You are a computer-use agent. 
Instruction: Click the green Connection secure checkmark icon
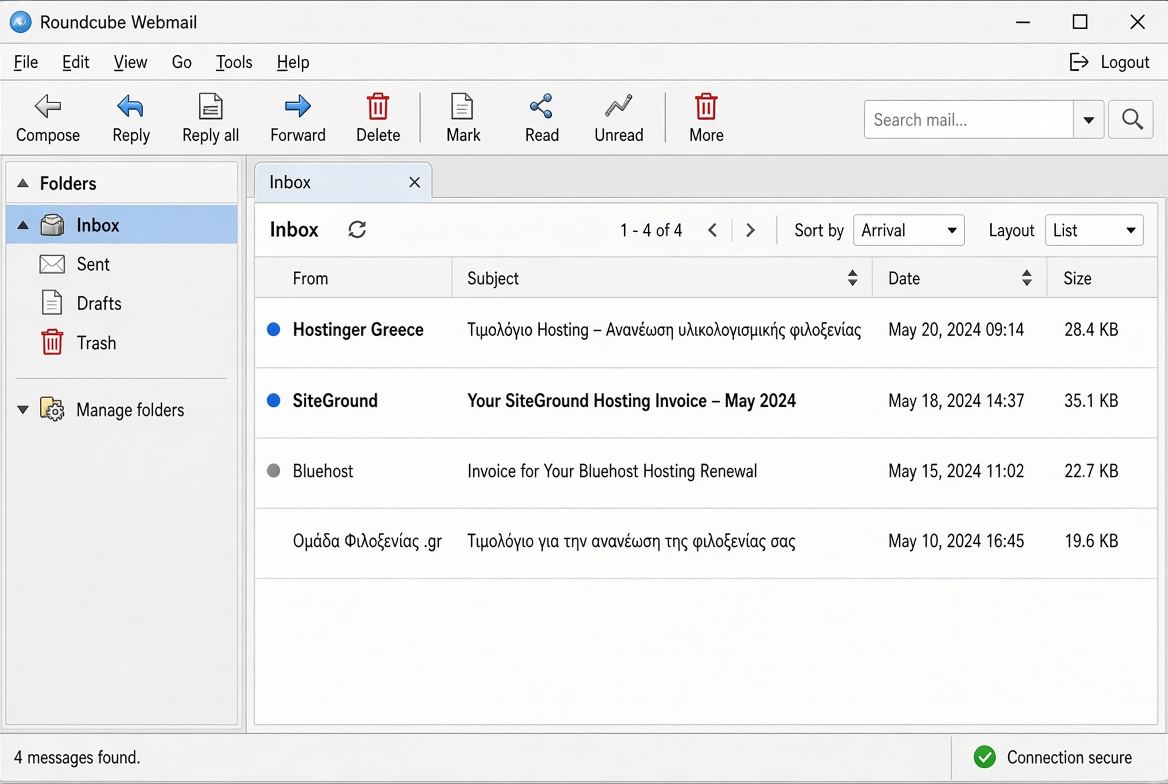[x=985, y=757]
